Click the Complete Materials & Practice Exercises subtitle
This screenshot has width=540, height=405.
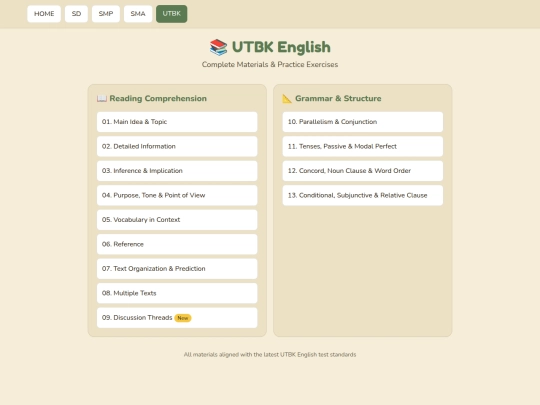(x=270, y=64)
